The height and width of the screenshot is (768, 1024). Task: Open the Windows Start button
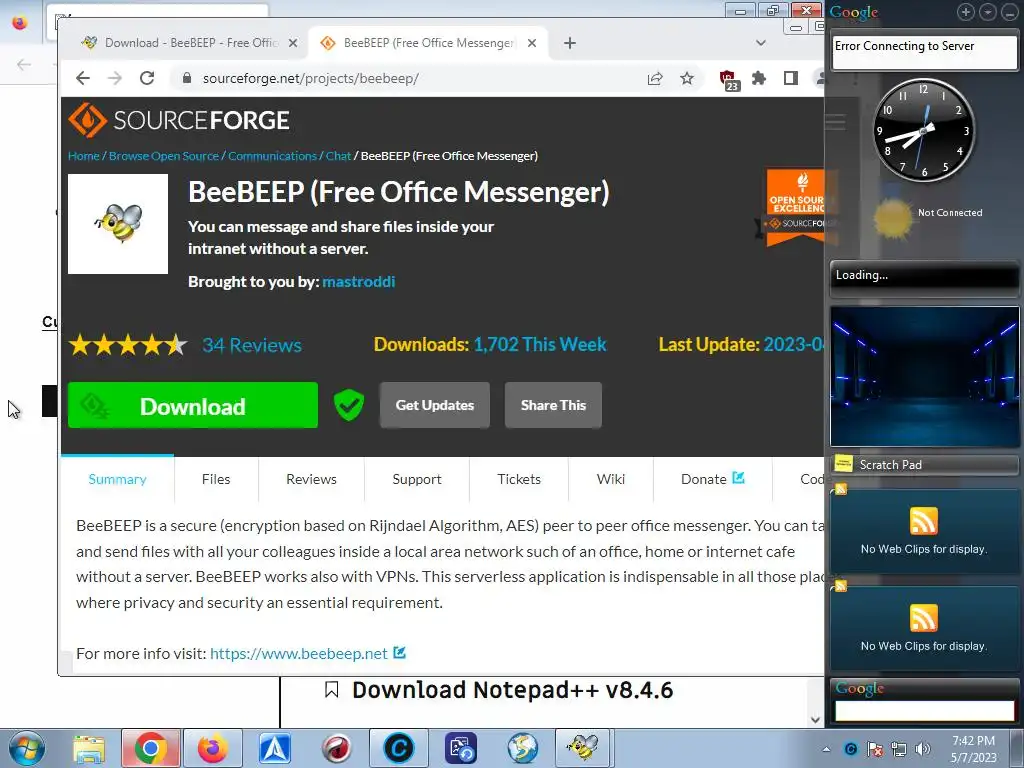click(26, 748)
